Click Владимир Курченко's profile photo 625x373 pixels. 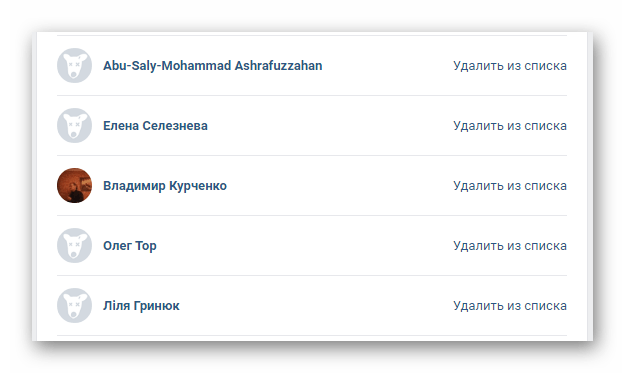(75, 185)
